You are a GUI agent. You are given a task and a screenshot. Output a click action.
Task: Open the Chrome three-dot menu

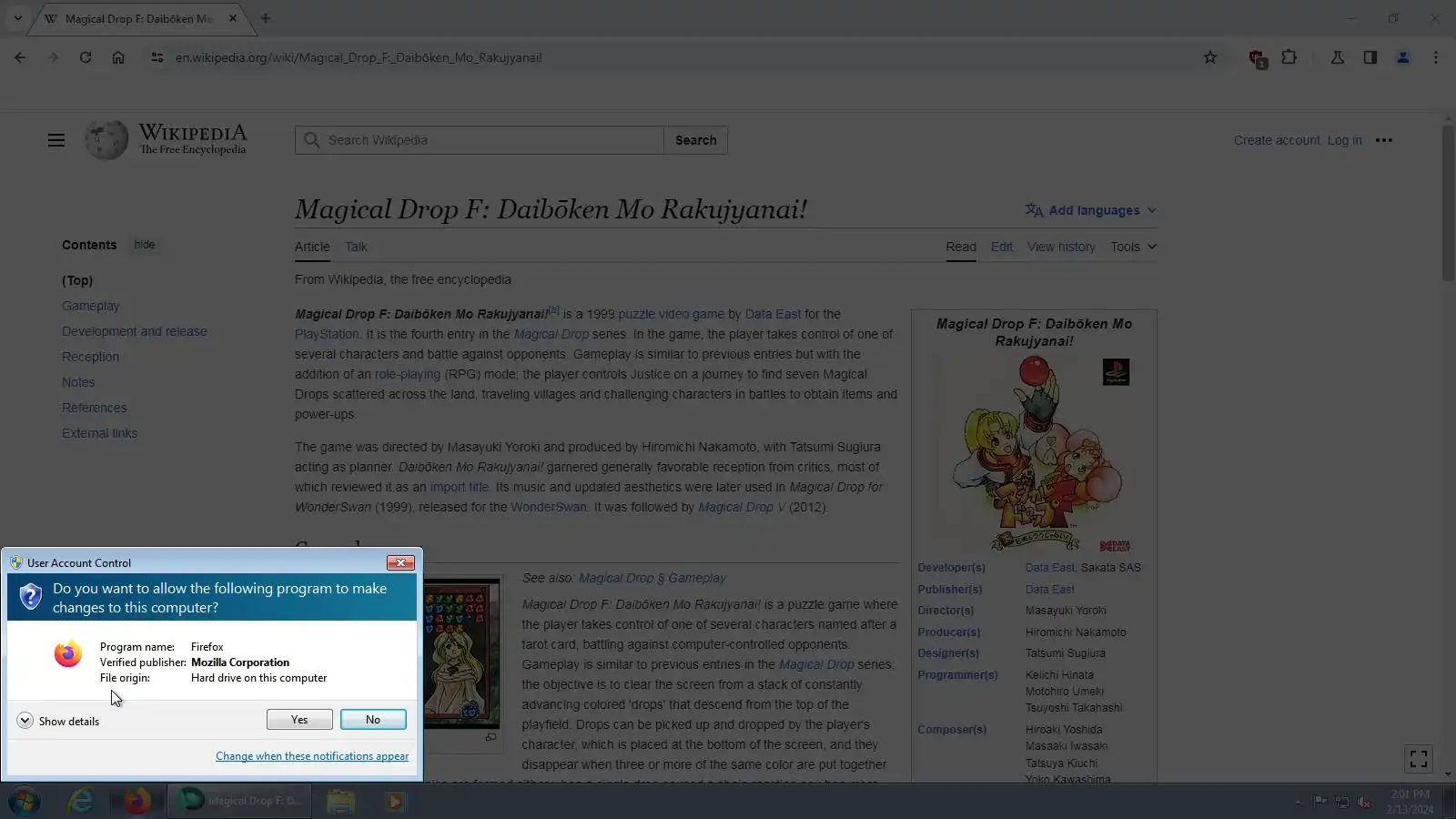1436,57
